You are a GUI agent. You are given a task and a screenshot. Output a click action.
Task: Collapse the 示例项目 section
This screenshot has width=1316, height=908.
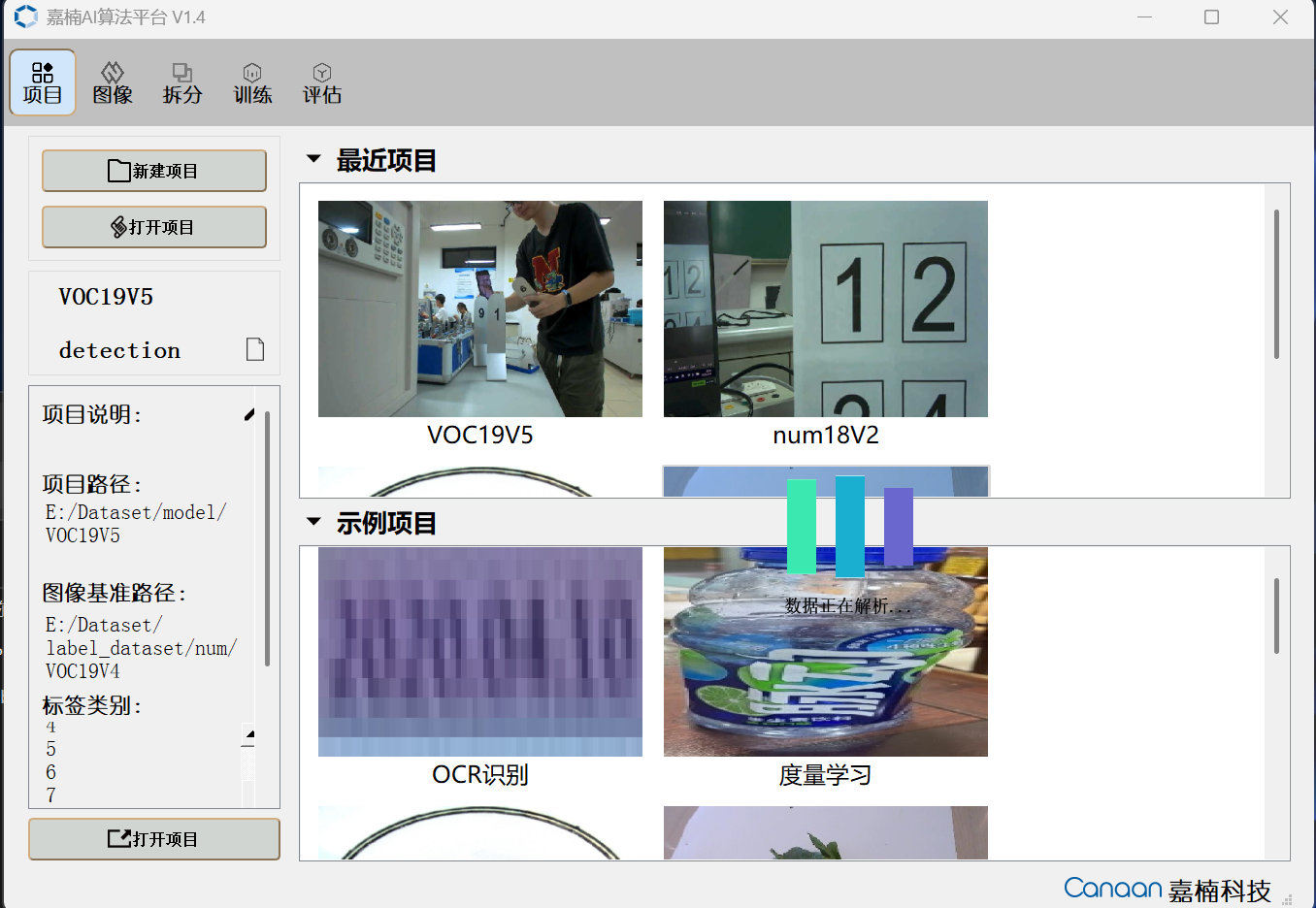[x=313, y=520]
